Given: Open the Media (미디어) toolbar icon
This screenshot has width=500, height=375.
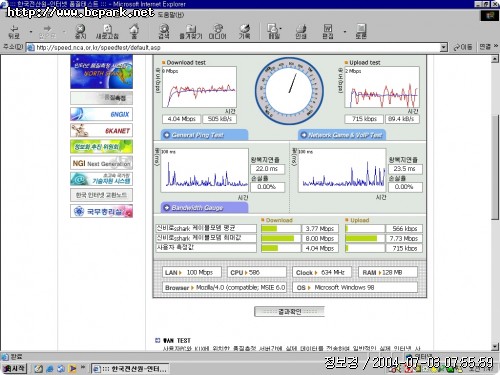Looking at the screenshot, I should pyautogui.click(x=217, y=32).
